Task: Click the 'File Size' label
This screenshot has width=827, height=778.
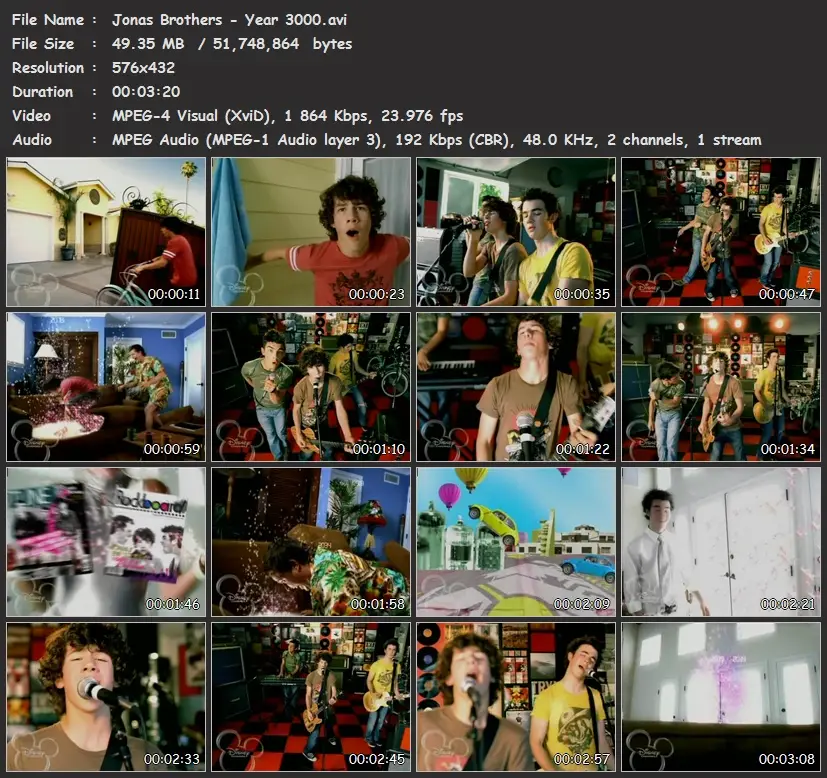Action: [43, 44]
